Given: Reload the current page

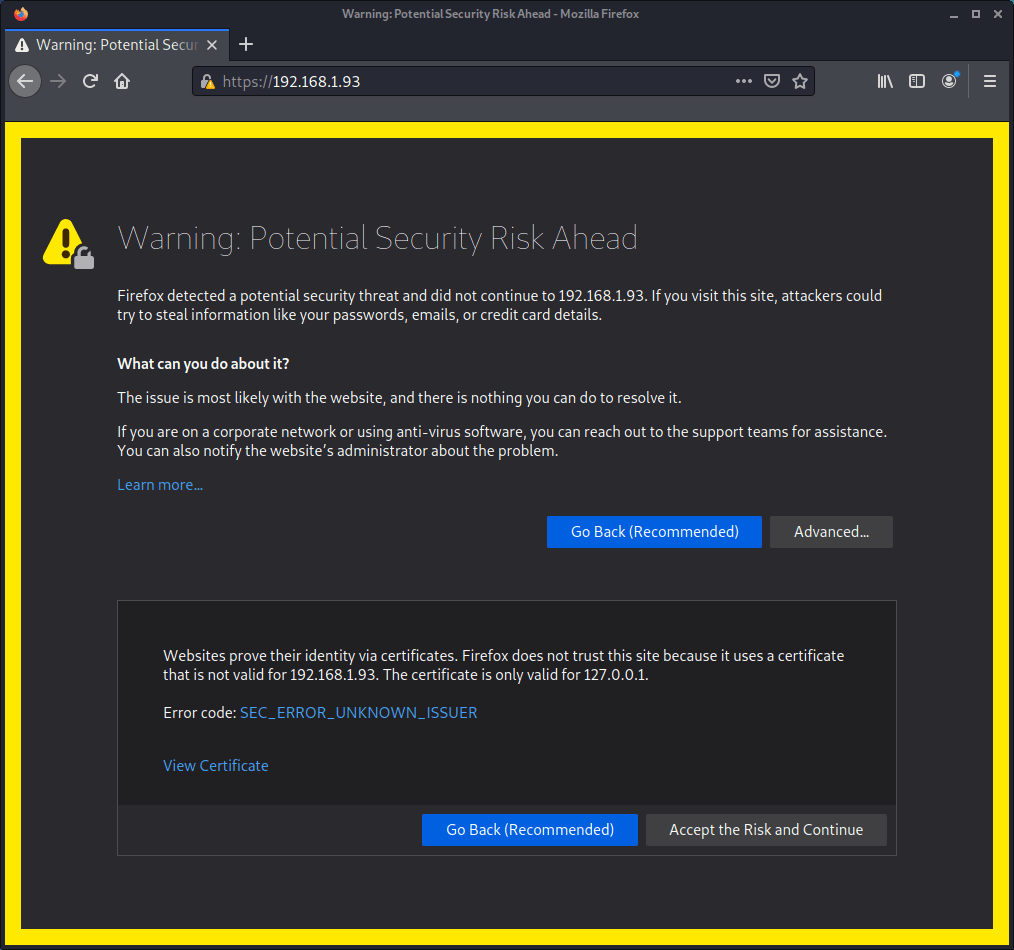Looking at the screenshot, I should [90, 81].
